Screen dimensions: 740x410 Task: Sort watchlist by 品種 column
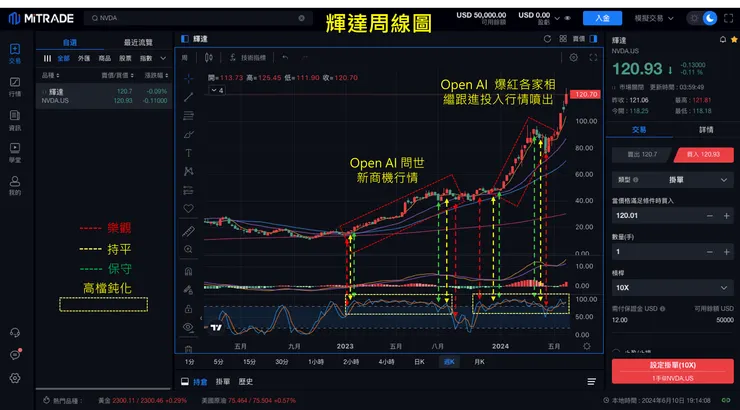[x=50, y=75]
